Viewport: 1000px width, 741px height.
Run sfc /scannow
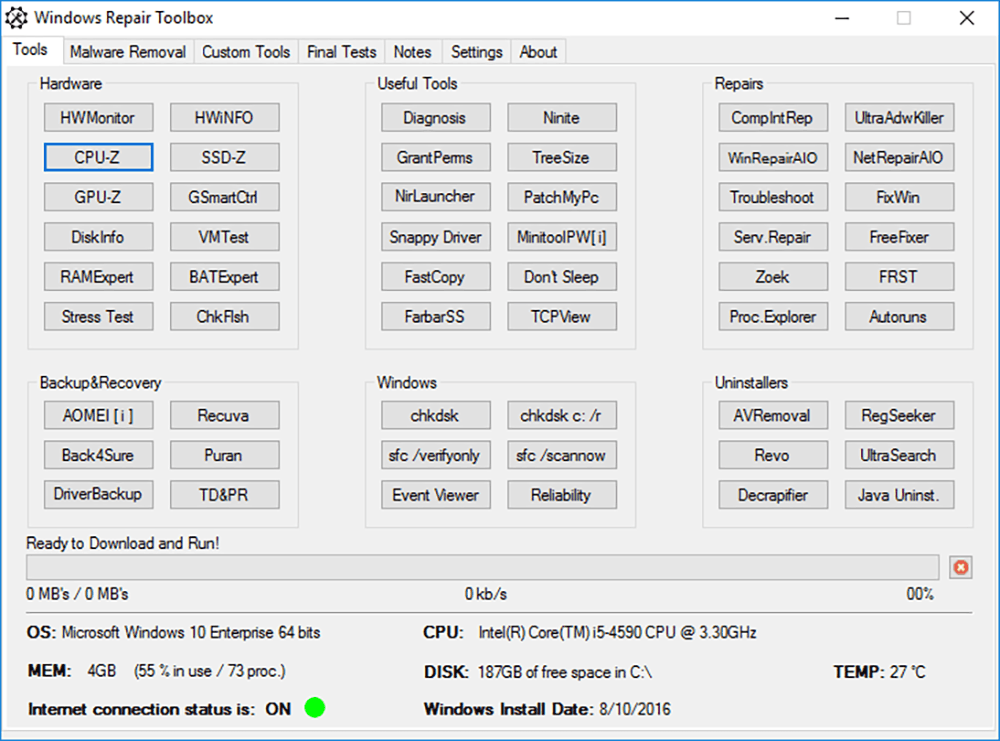(x=562, y=455)
